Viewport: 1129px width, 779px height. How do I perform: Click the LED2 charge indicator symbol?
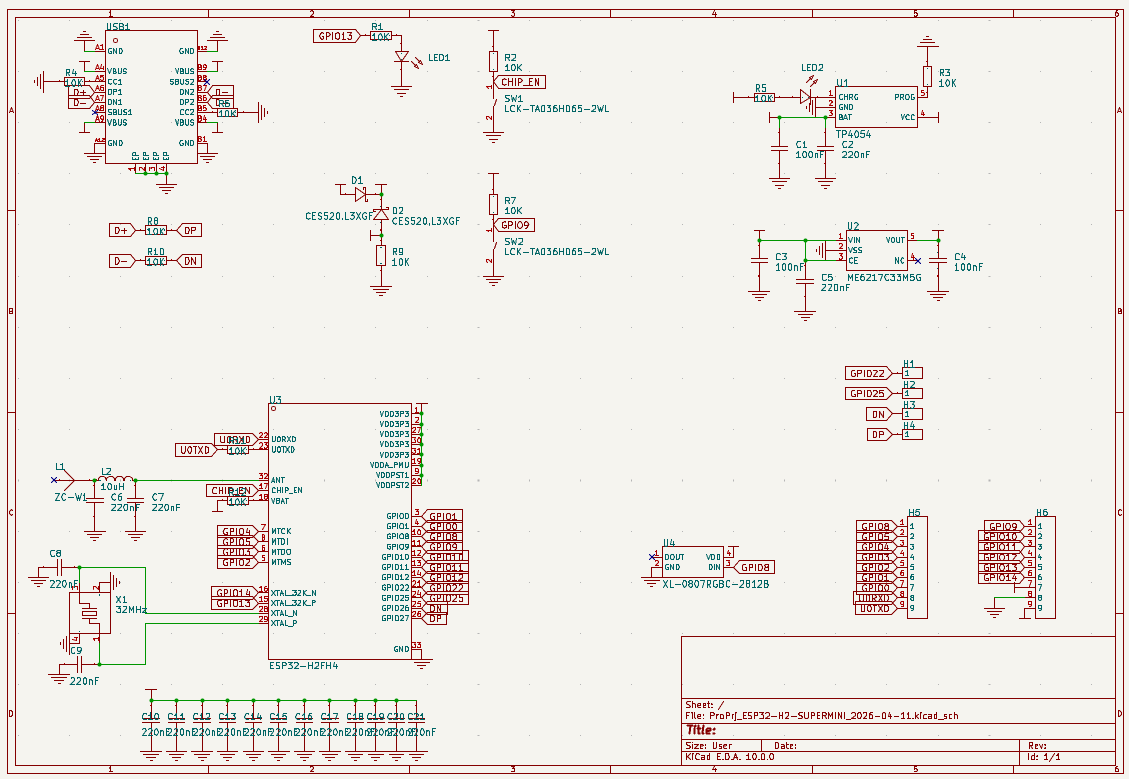pos(806,97)
